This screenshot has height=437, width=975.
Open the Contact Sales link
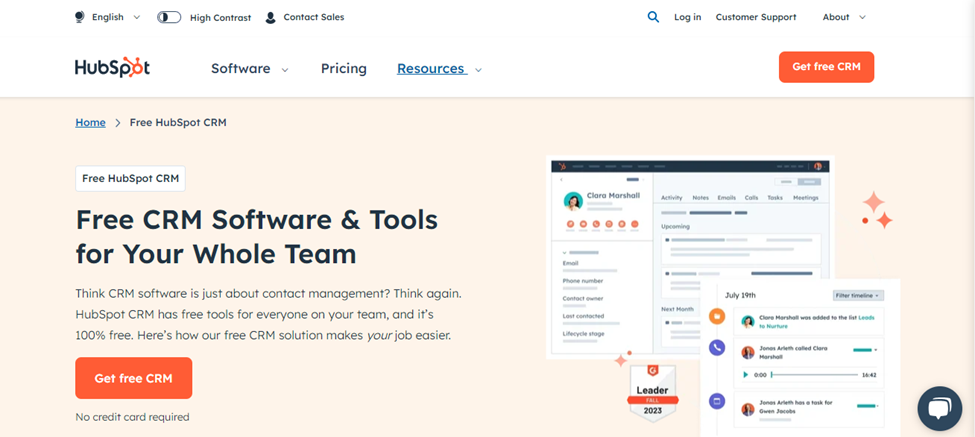click(x=313, y=17)
